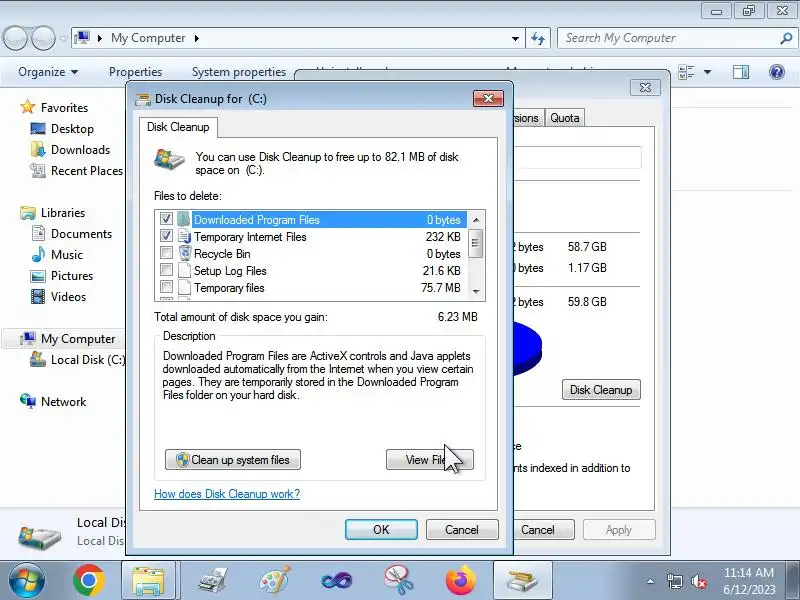
Task: Open Explorer help icon
Action: click(777, 72)
